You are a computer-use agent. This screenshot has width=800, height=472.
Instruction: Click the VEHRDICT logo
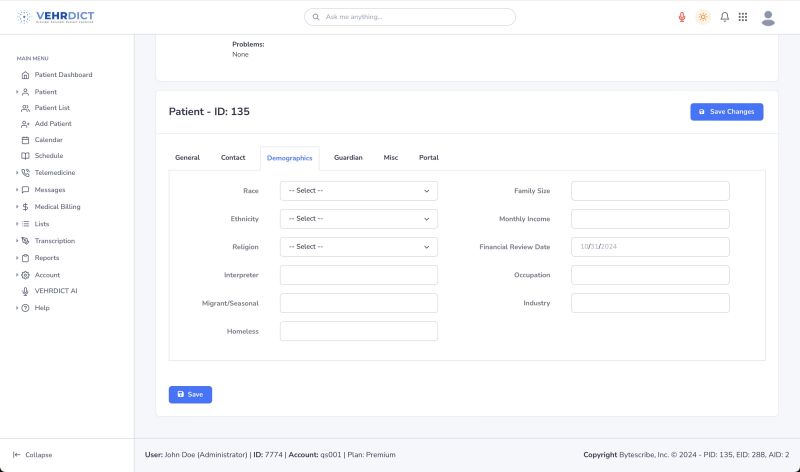(x=55, y=17)
